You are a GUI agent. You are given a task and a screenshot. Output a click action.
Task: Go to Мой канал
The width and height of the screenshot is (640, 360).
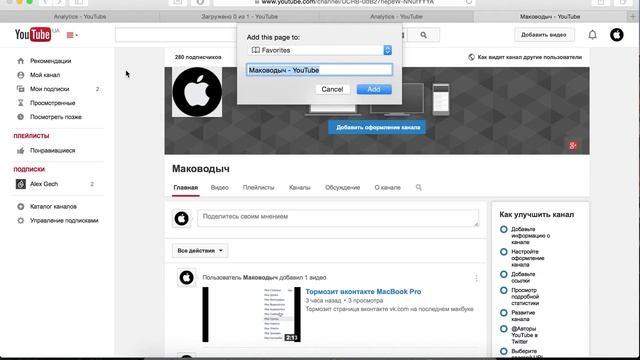45,75
